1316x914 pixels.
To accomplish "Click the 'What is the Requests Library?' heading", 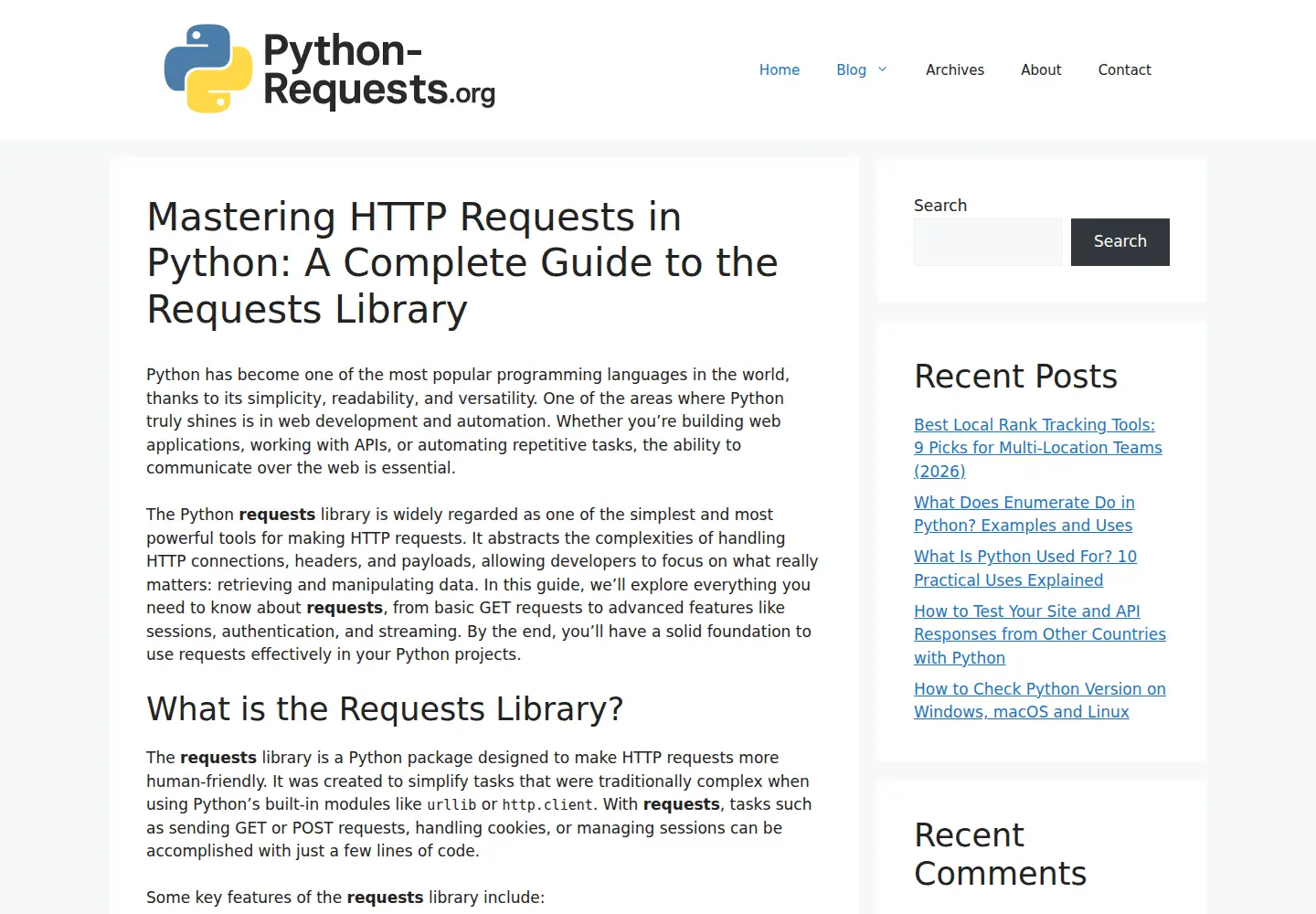I will [x=385, y=709].
